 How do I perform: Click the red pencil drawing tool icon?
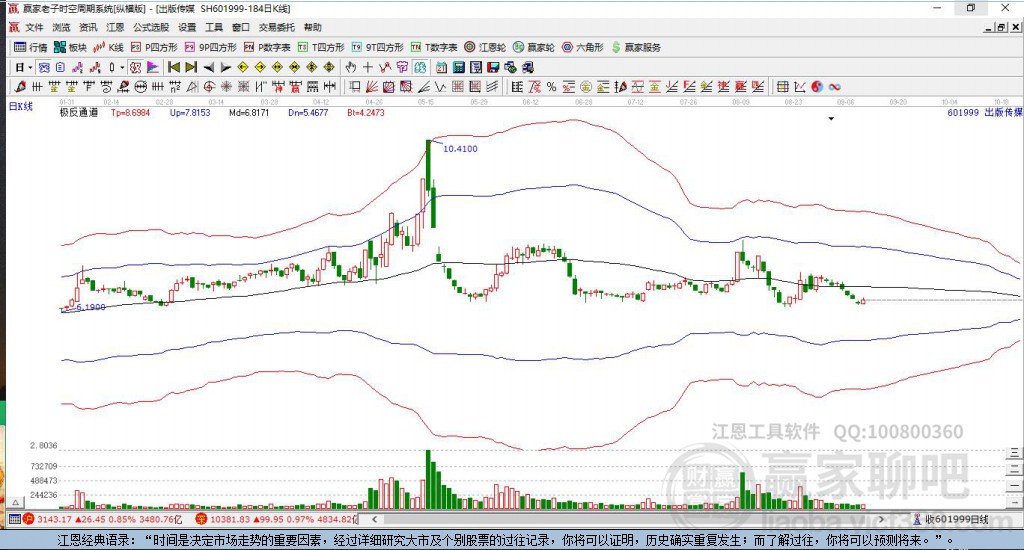point(20,86)
